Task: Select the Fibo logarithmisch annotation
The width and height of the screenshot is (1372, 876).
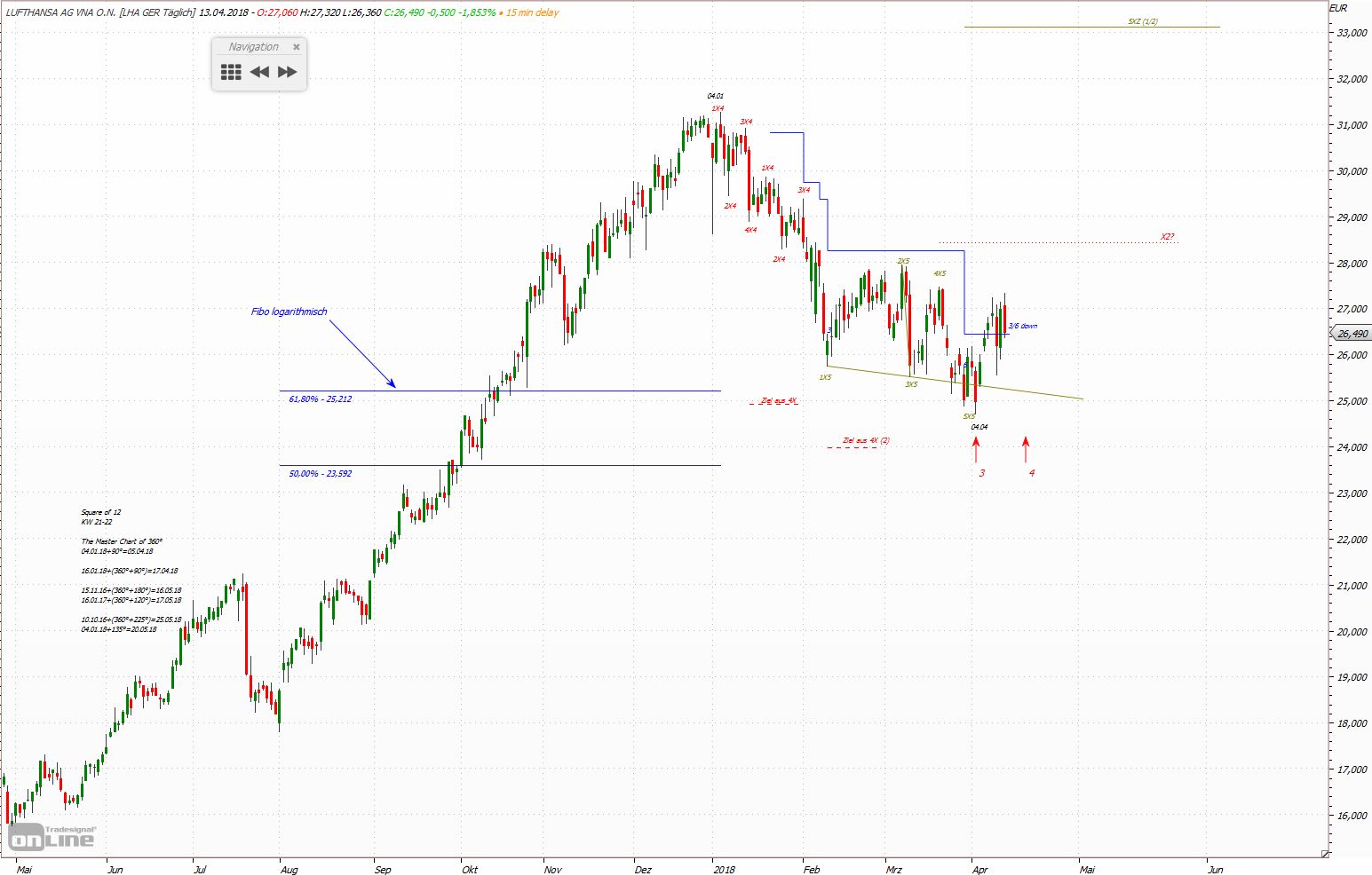Action: tap(289, 312)
